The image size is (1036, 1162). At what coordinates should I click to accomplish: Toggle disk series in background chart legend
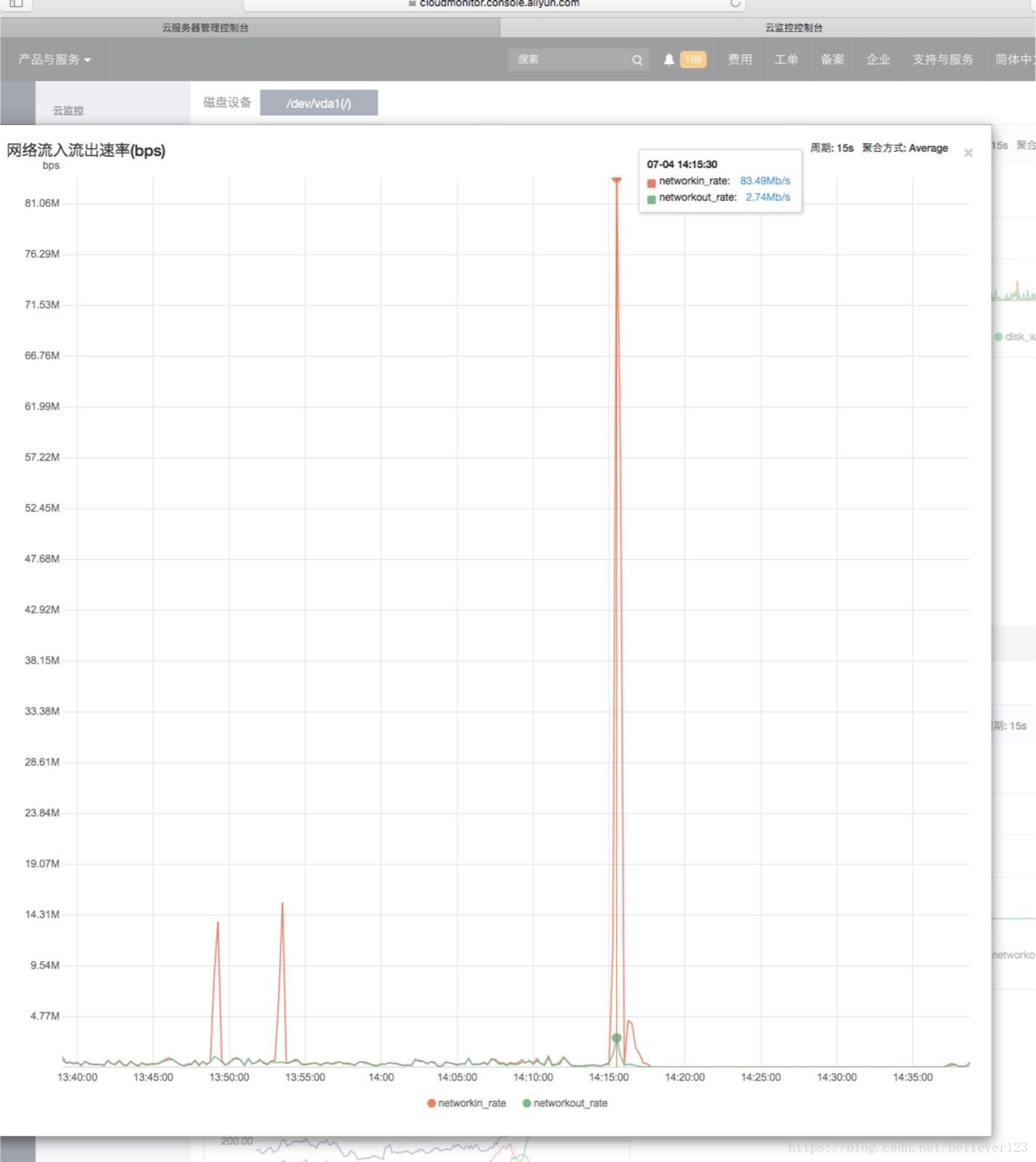click(x=1015, y=336)
